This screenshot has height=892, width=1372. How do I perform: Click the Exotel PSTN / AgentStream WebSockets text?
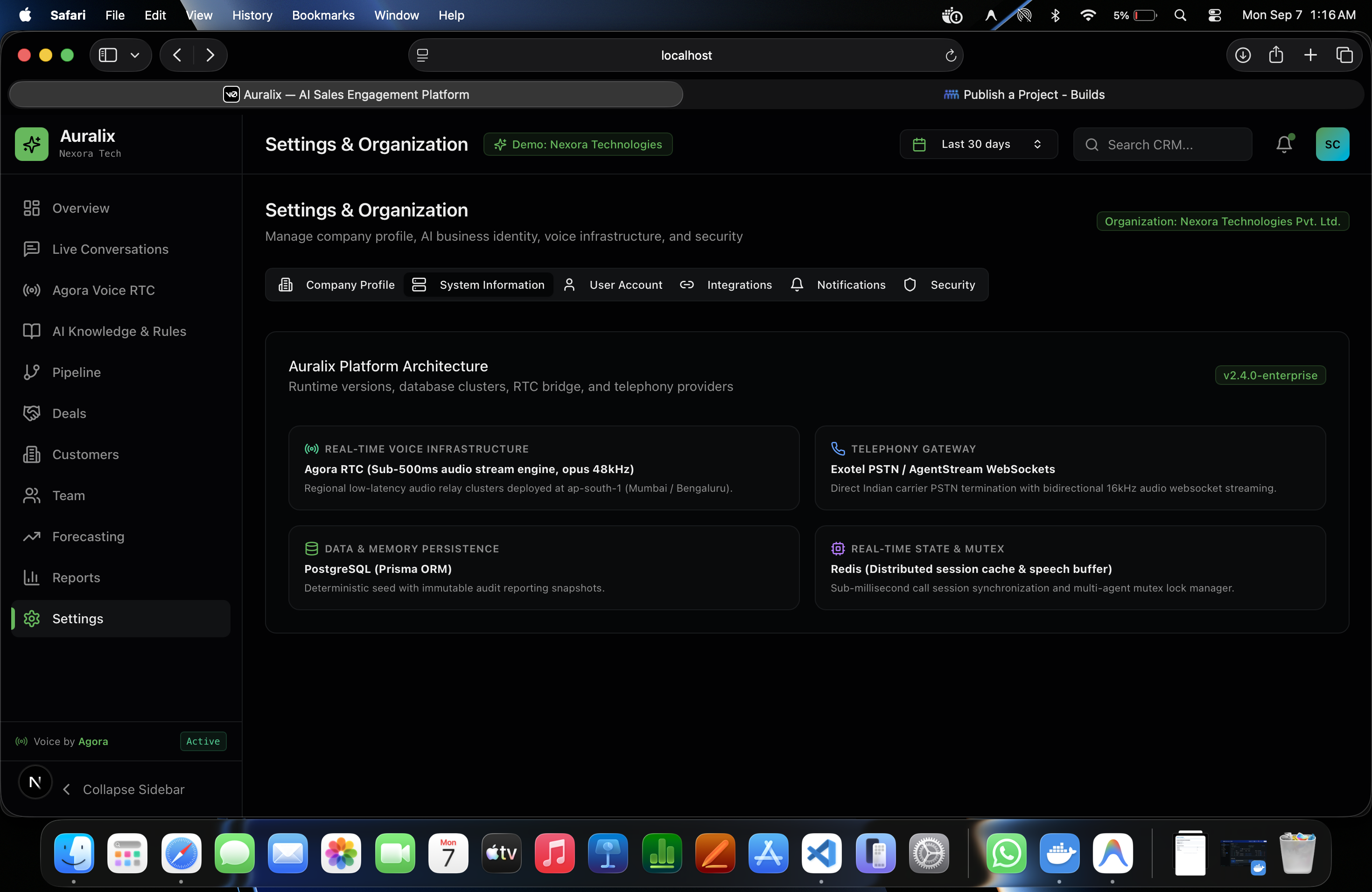pos(943,469)
